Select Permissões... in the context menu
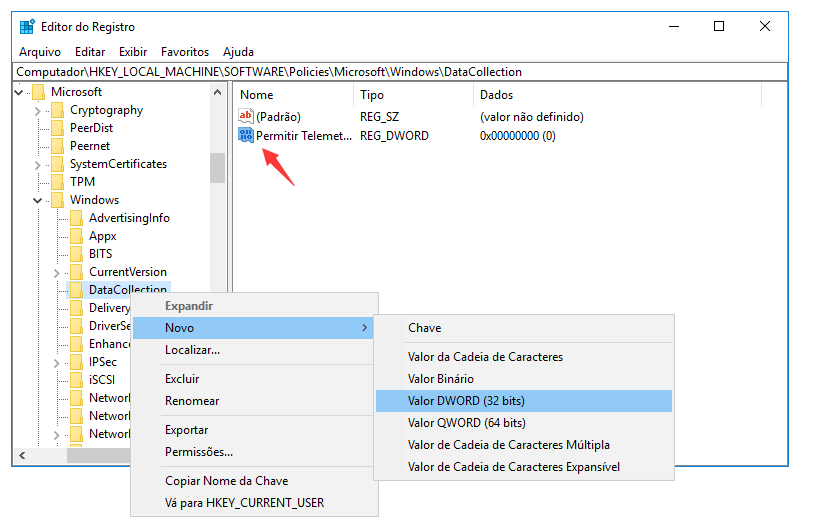The height and width of the screenshot is (532, 813). [199, 452]
